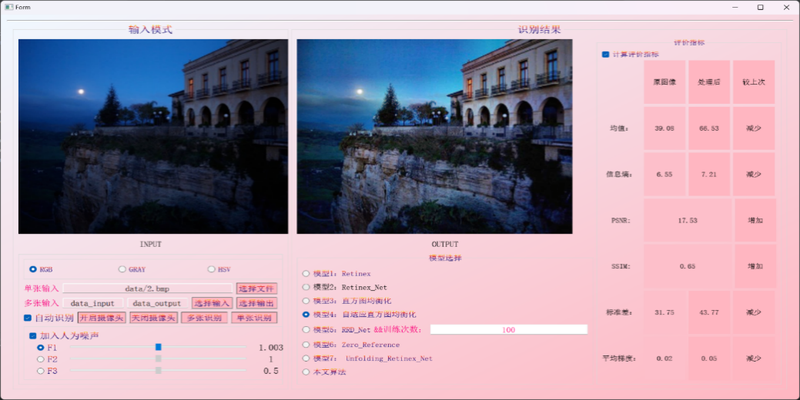Screen dimensions: 800x400
Task: Click the 处理后 column header cell
Action: (x=709, y=82)
